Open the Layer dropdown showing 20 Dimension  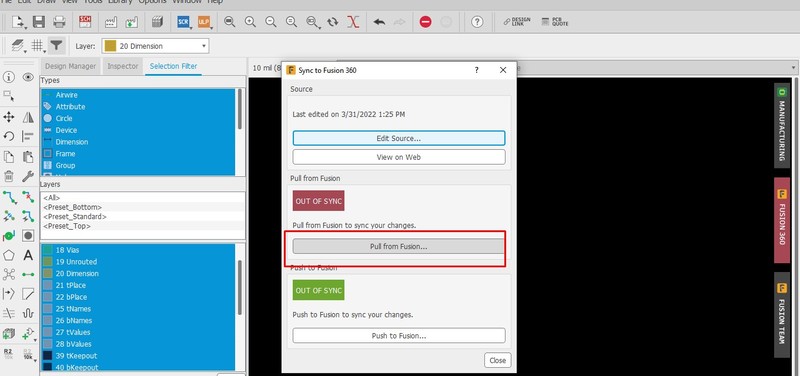155,46
